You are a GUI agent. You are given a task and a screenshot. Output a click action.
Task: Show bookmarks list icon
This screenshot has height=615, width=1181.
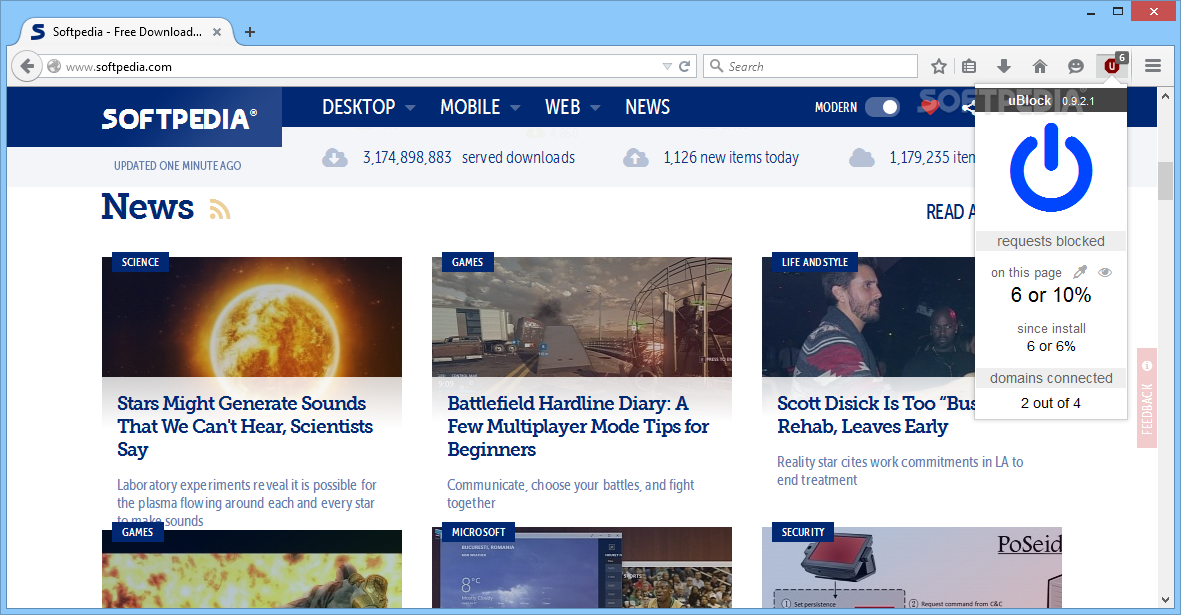click(969, 66)
